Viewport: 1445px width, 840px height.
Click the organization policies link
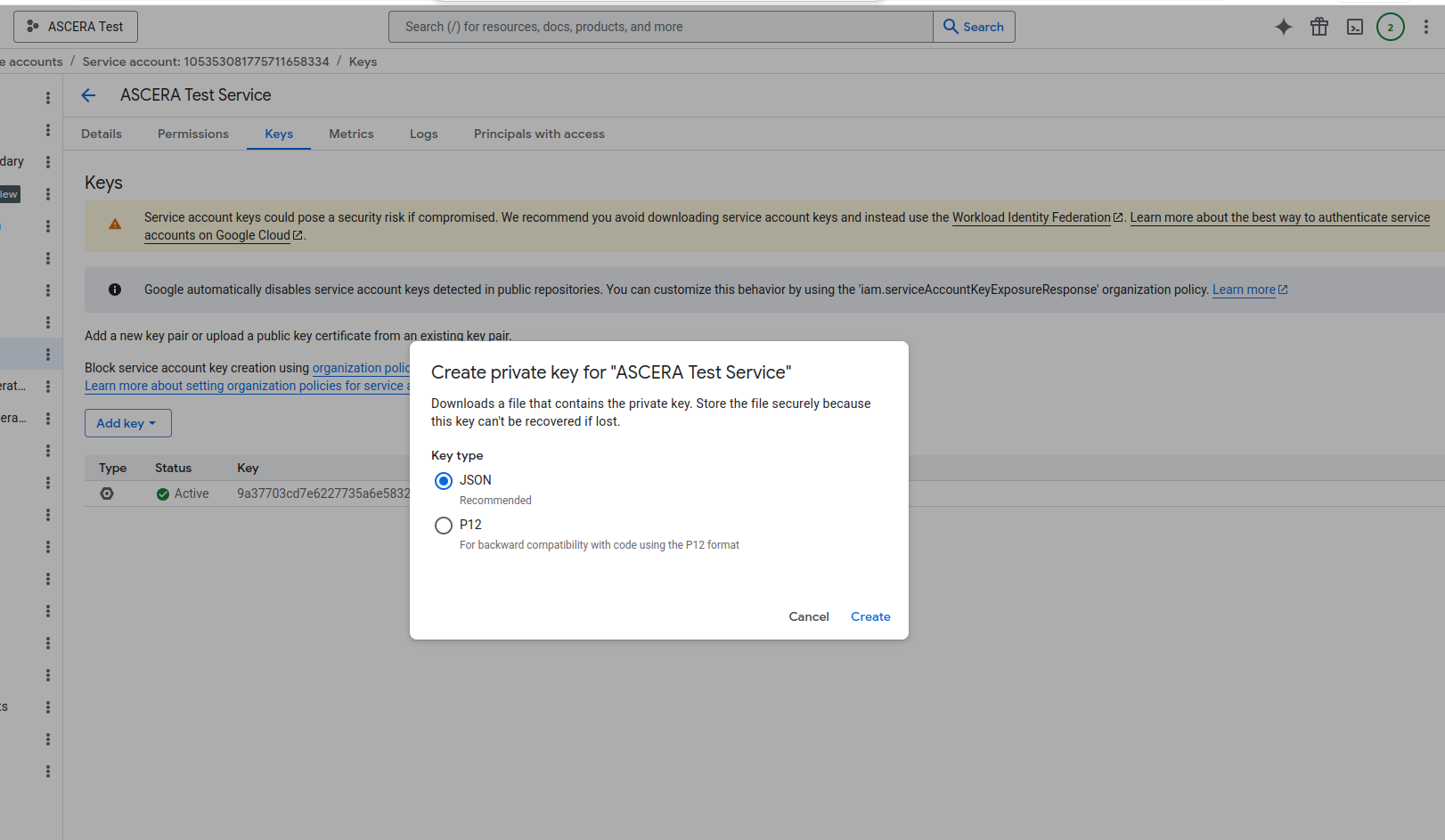(x=361, y=368)
